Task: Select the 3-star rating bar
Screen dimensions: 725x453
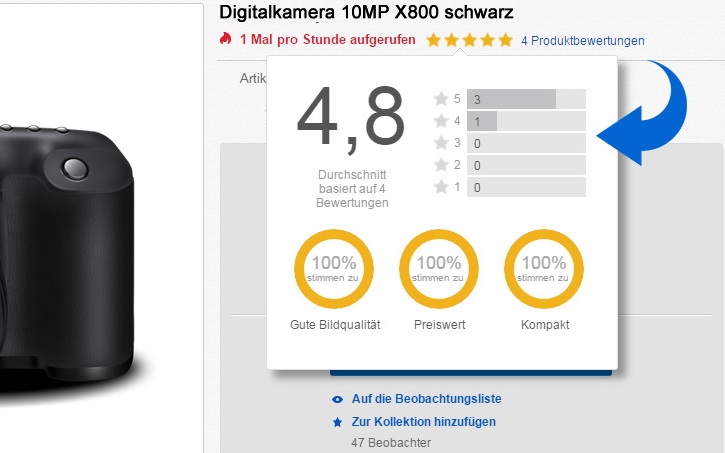Action: [526, 143]
